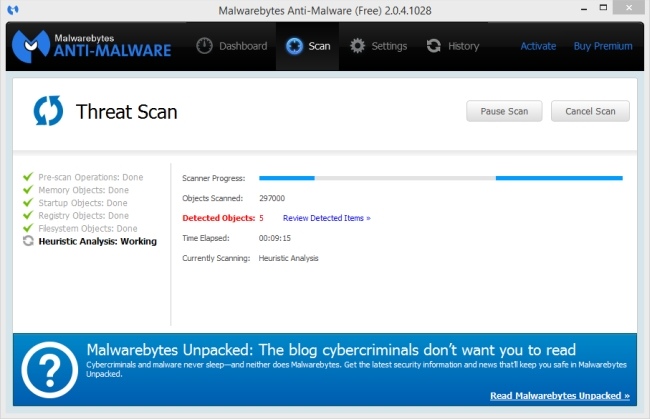Close the Malwarebytes window

tap(629, 7)
